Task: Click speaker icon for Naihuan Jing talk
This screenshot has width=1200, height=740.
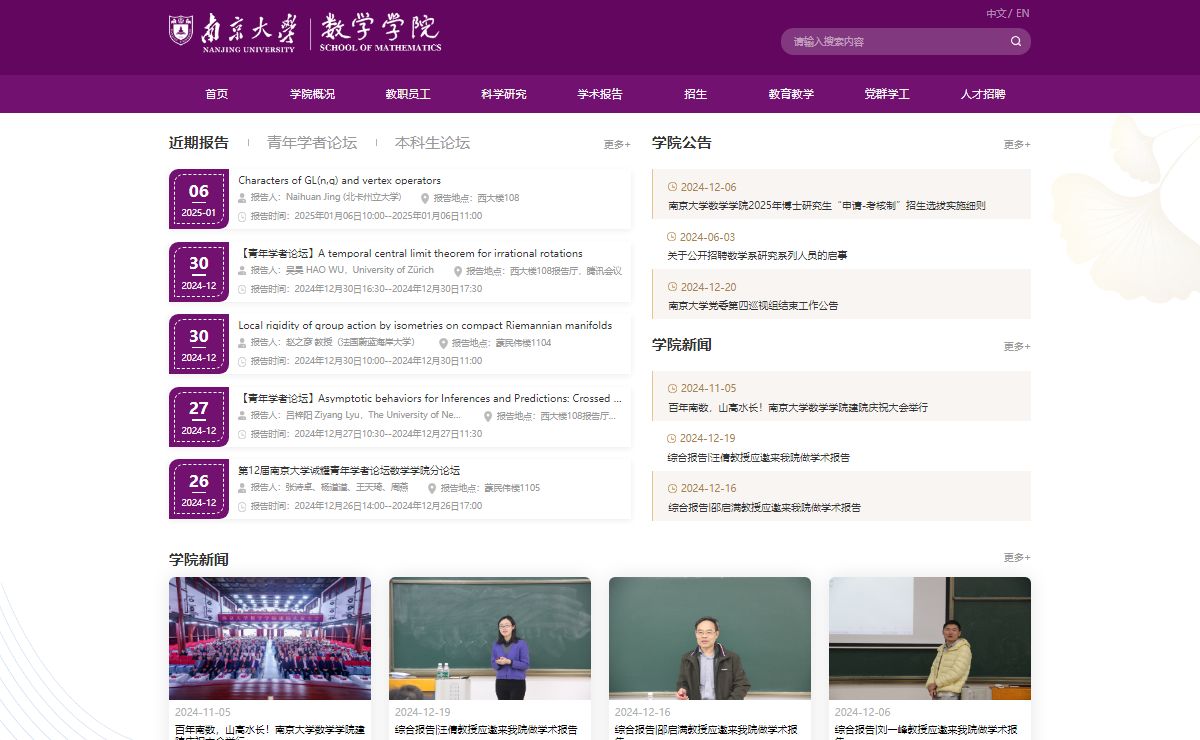Action: tap(242, 198)
